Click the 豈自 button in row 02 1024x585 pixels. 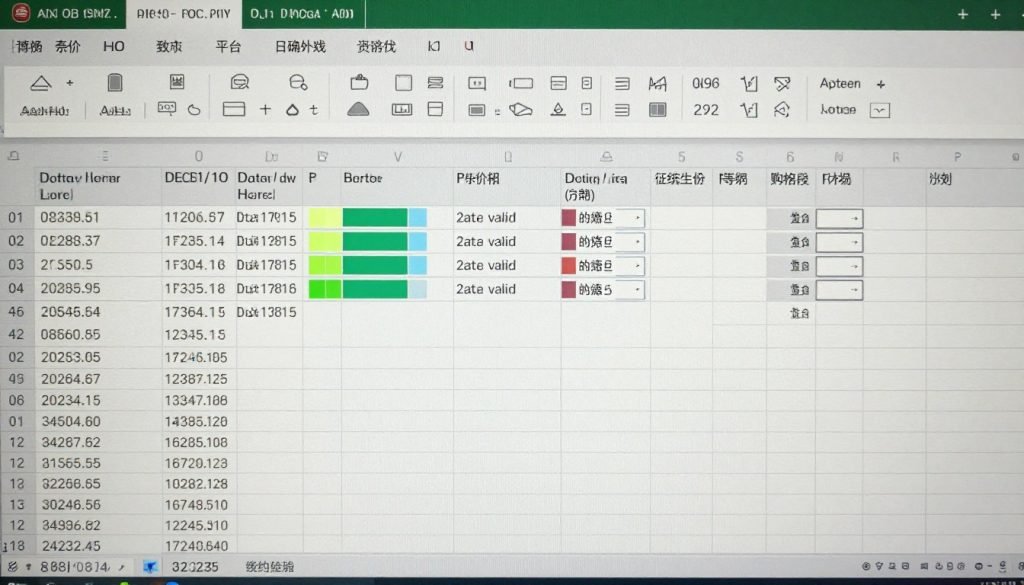tap(791, 243)
